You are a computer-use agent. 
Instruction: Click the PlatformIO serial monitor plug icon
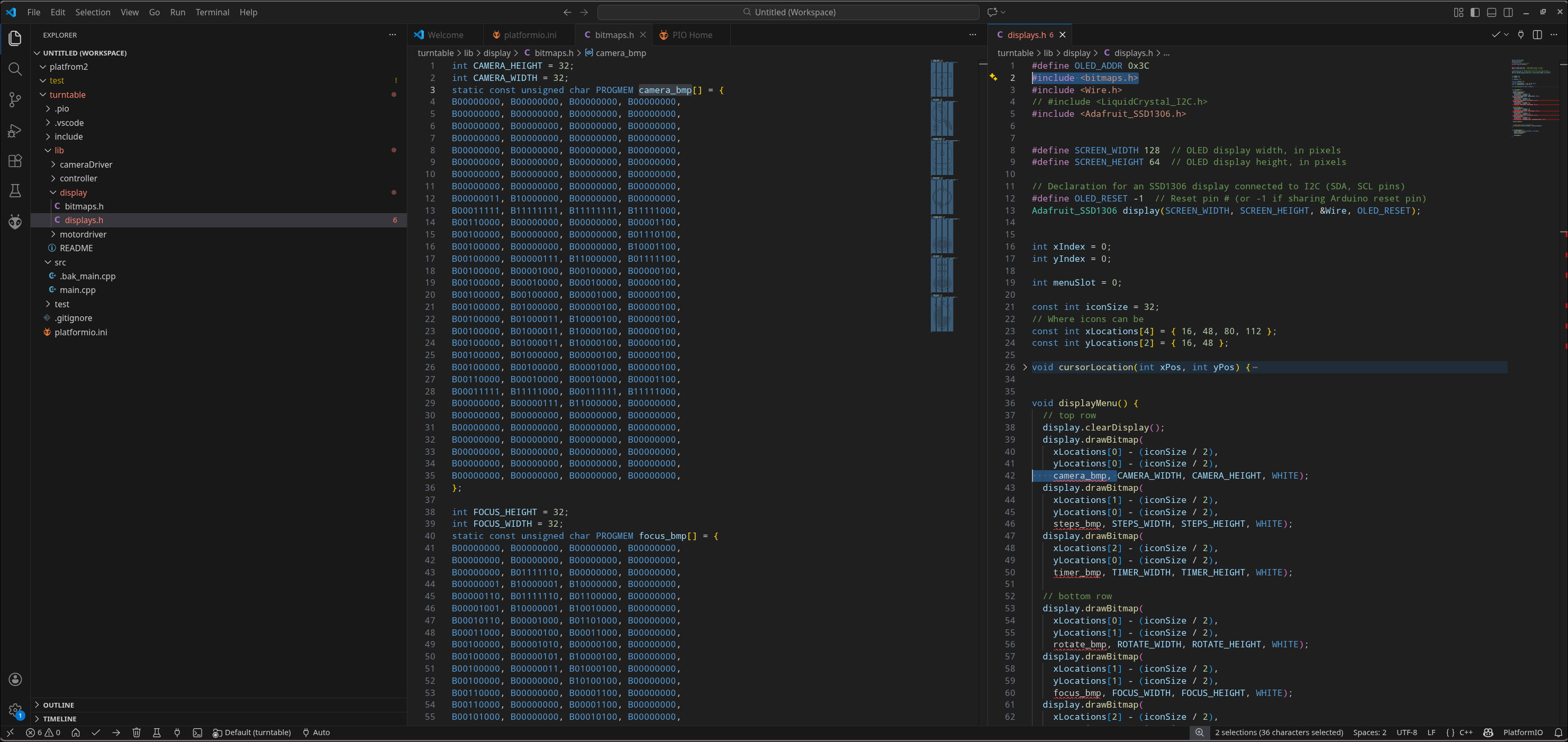point(177,732)
